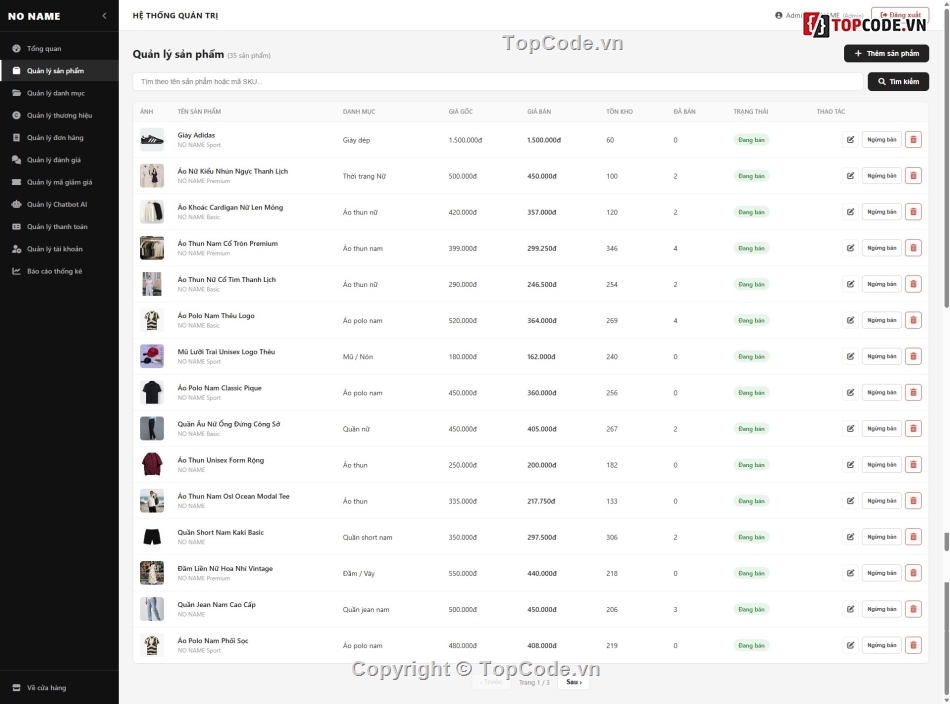Screen dimensions: 950x704
Task: Delete Áo Polo Nam Thêu Logo
Action: point(913,320)
